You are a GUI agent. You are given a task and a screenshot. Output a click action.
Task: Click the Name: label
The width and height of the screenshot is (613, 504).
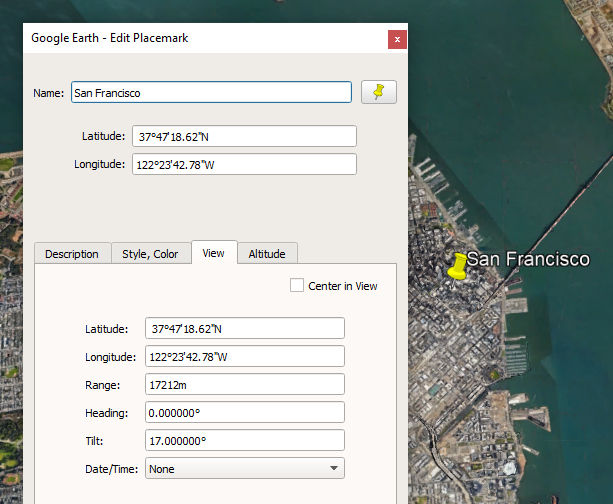[48, 93]
